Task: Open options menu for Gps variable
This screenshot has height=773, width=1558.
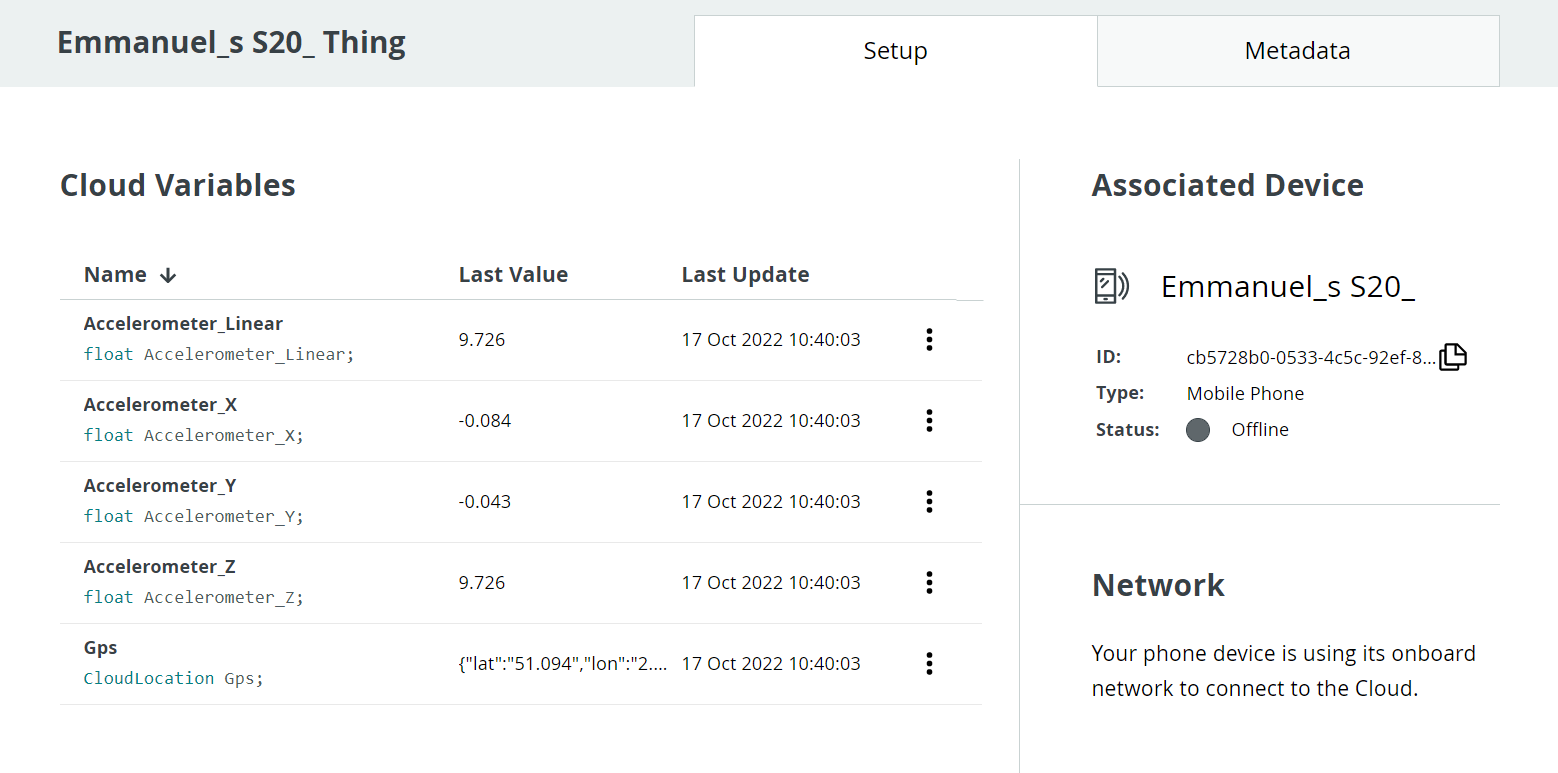Action: [929, 664]
